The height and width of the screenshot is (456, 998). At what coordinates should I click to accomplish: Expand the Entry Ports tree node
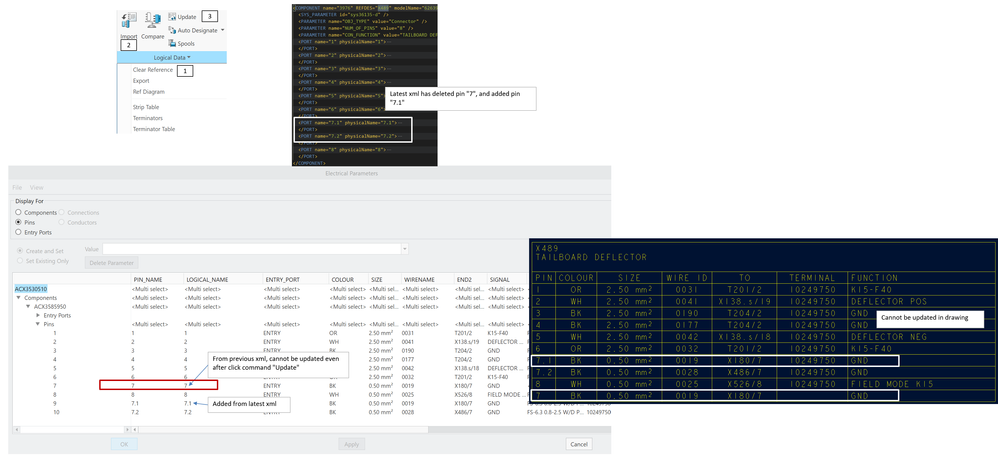point(35,315)
